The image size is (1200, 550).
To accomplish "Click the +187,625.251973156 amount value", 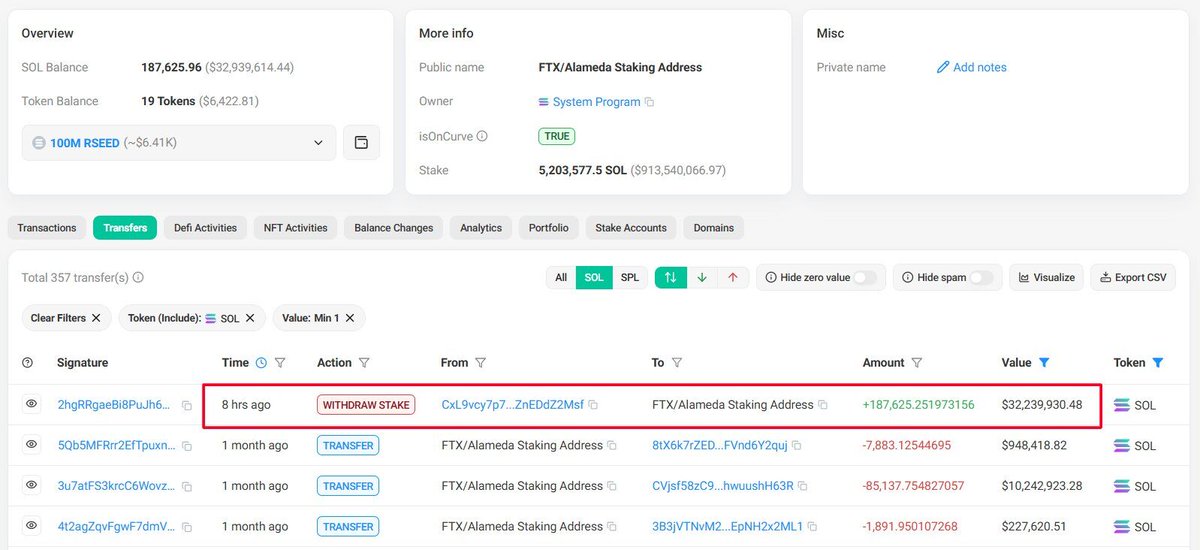I will 918,405.
